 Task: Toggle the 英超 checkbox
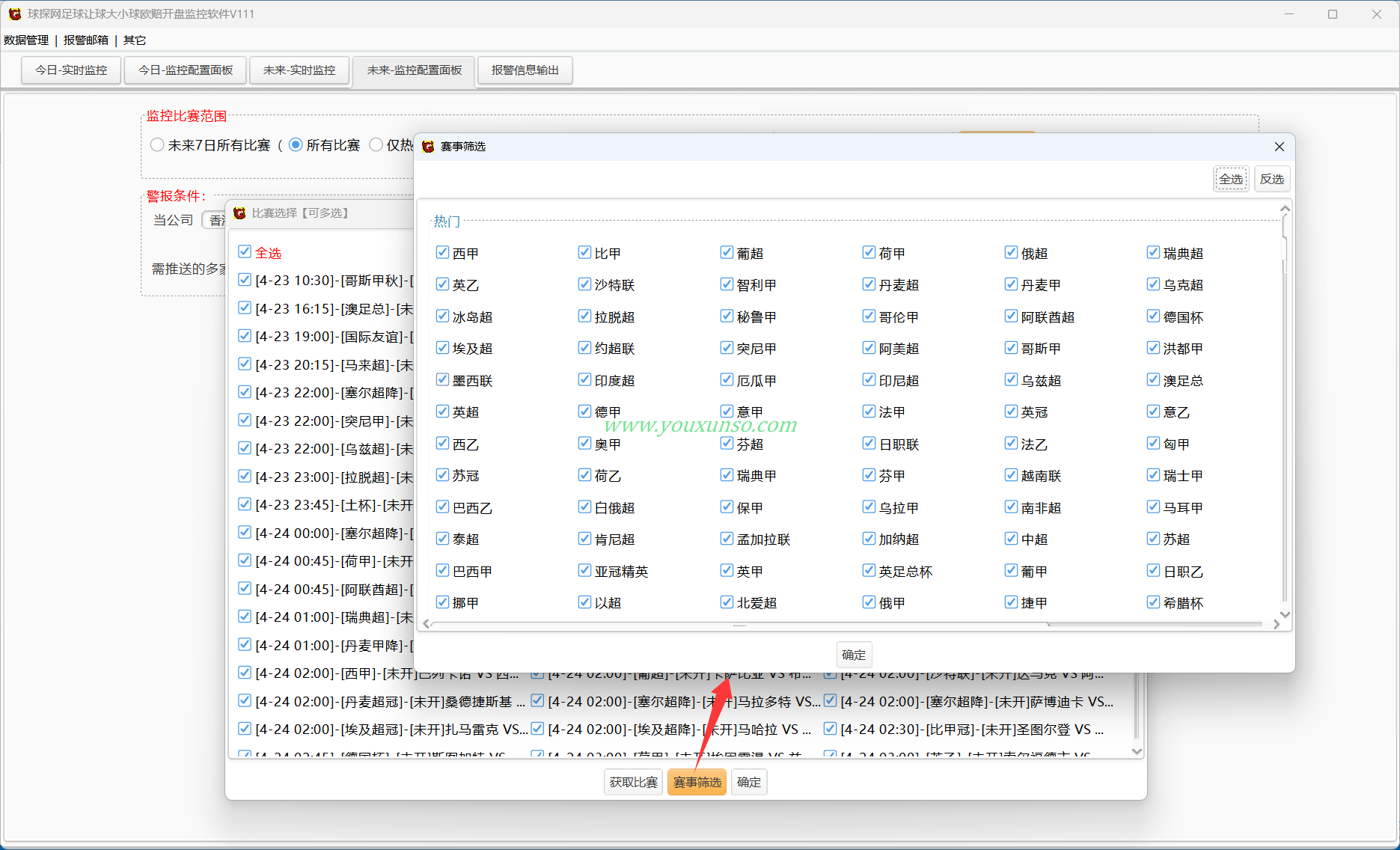pos(442,412)
